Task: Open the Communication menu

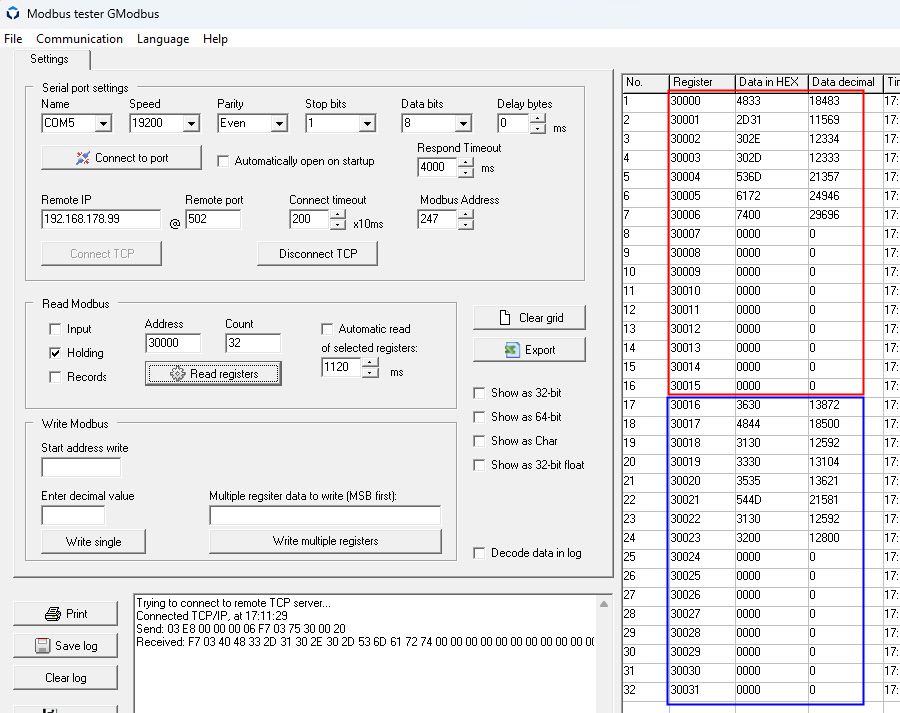Action: click(79, 39)
